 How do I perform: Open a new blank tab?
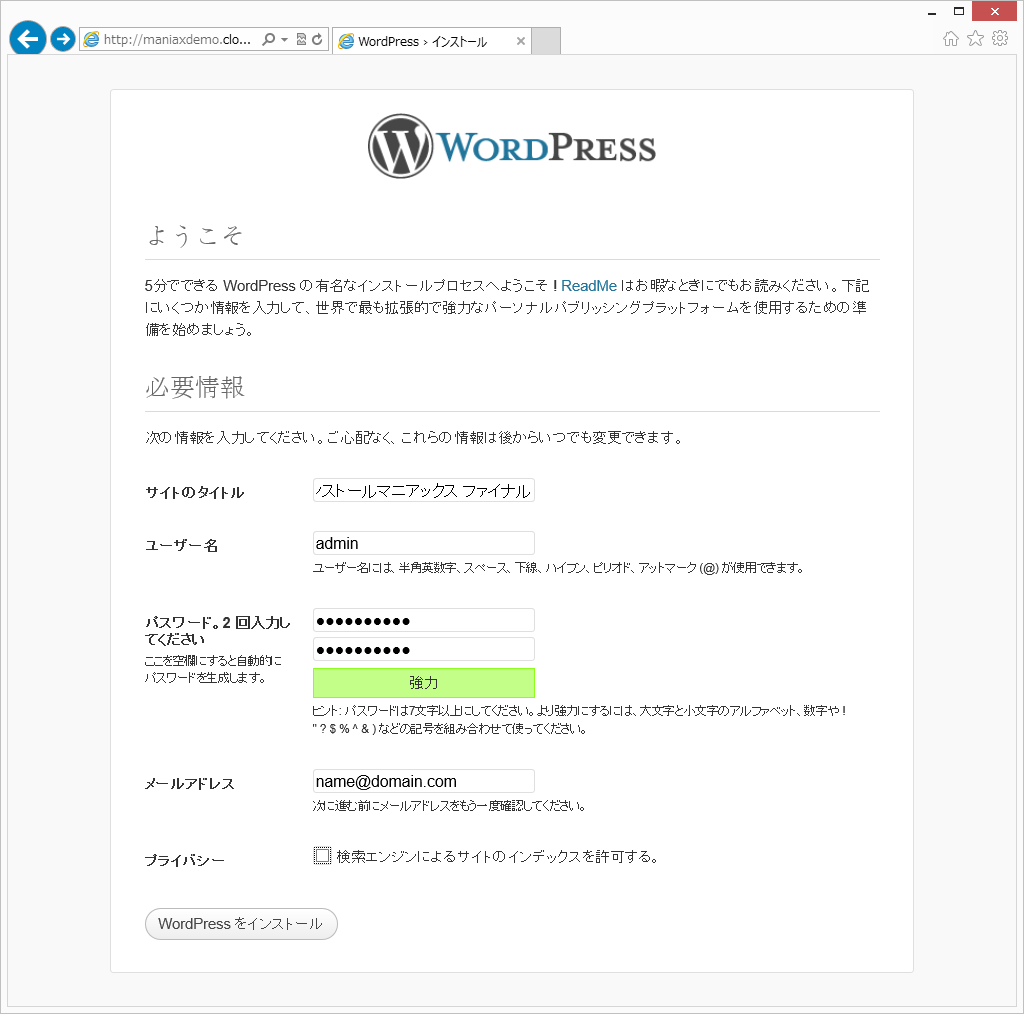point(546,41)
